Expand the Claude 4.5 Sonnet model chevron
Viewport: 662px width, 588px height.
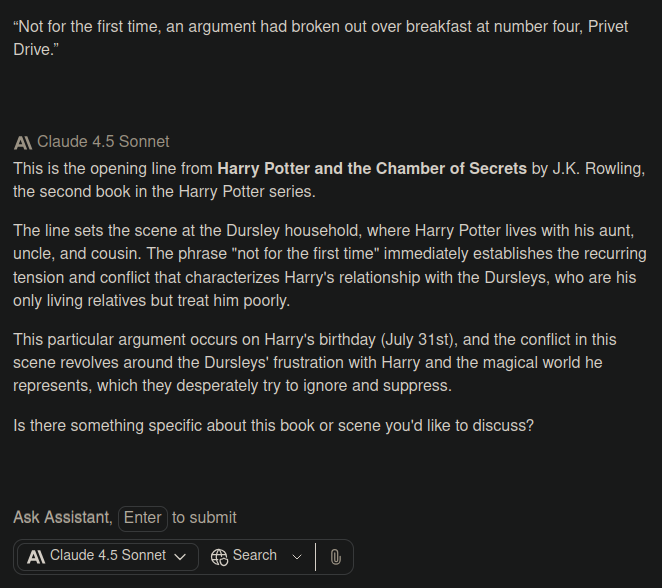coord(180,557)
